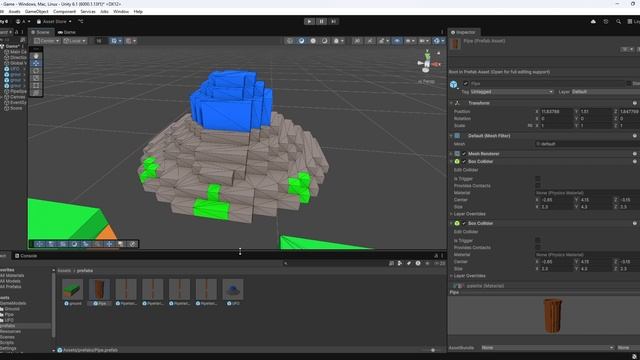Open the Local handle rotation dropdown
640x360 pixels.
point(75,41)
